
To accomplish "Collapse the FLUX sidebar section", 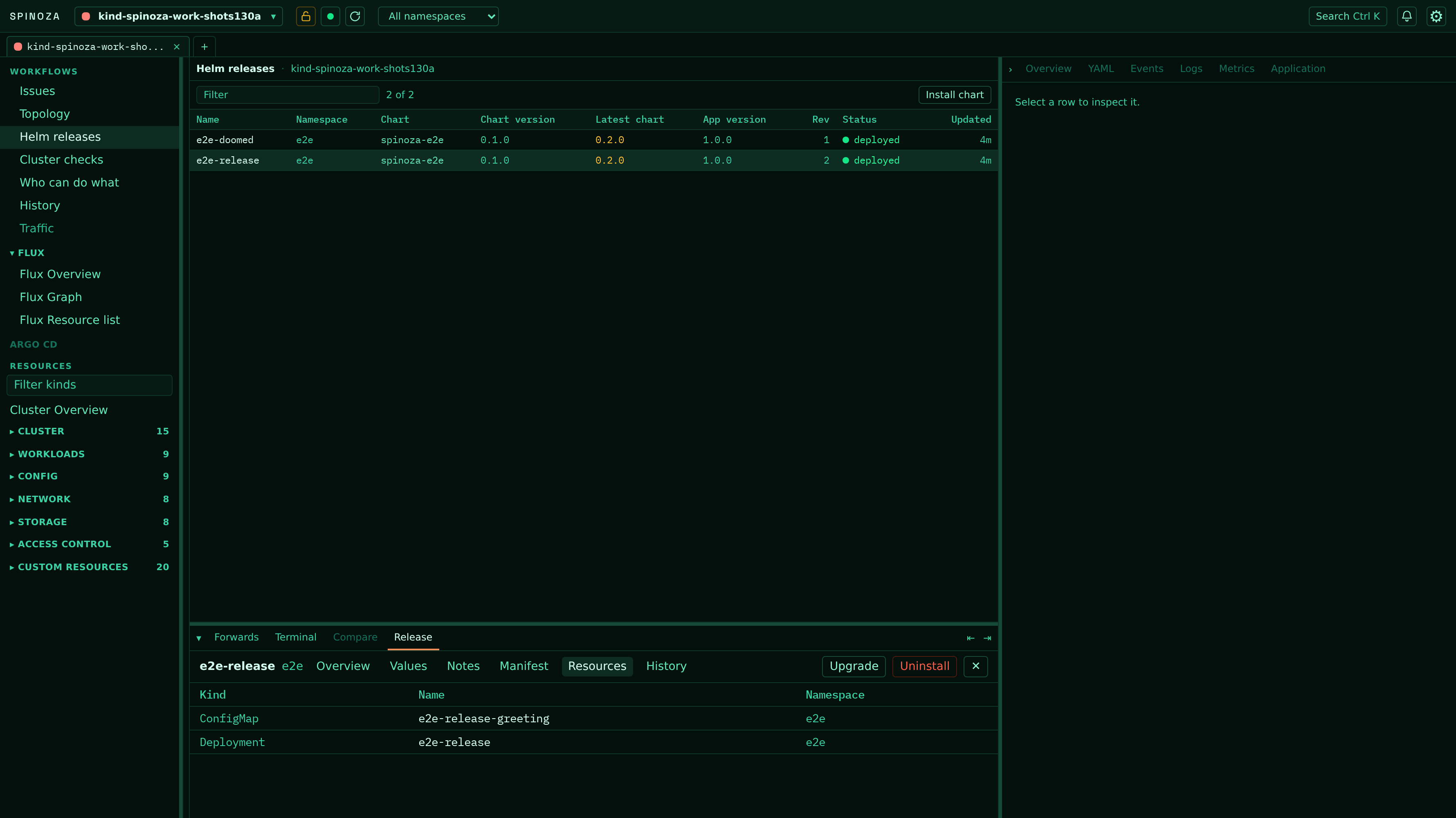I will tap(27, 253).
